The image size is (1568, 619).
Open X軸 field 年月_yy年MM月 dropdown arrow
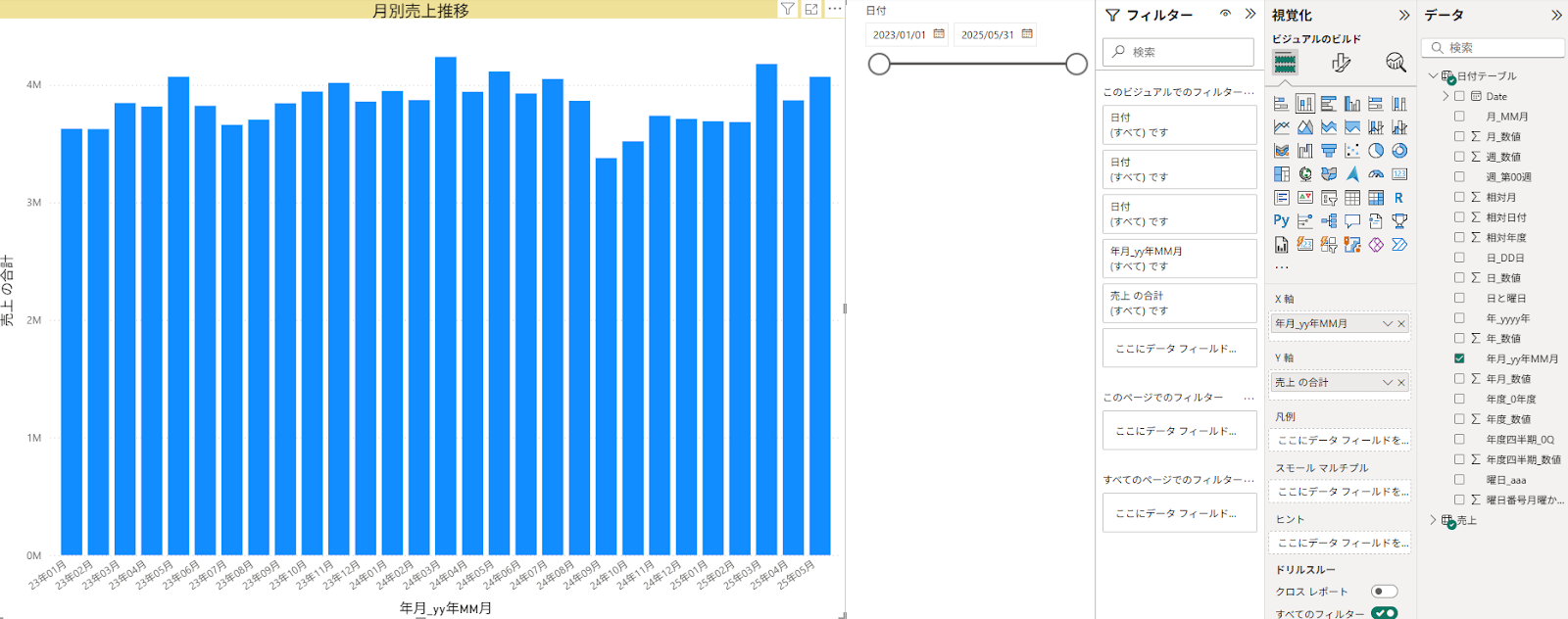[x=1388, y=323]
